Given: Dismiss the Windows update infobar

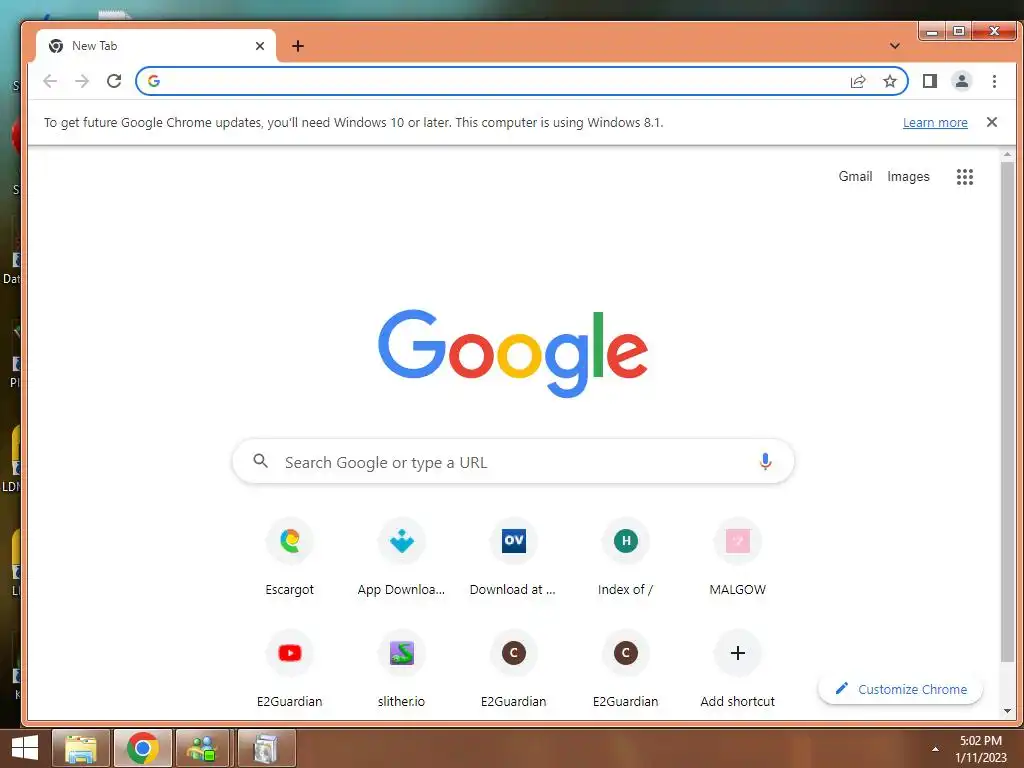Looking at the screenshot, I should pyautogui.click(x=991, y=122).
